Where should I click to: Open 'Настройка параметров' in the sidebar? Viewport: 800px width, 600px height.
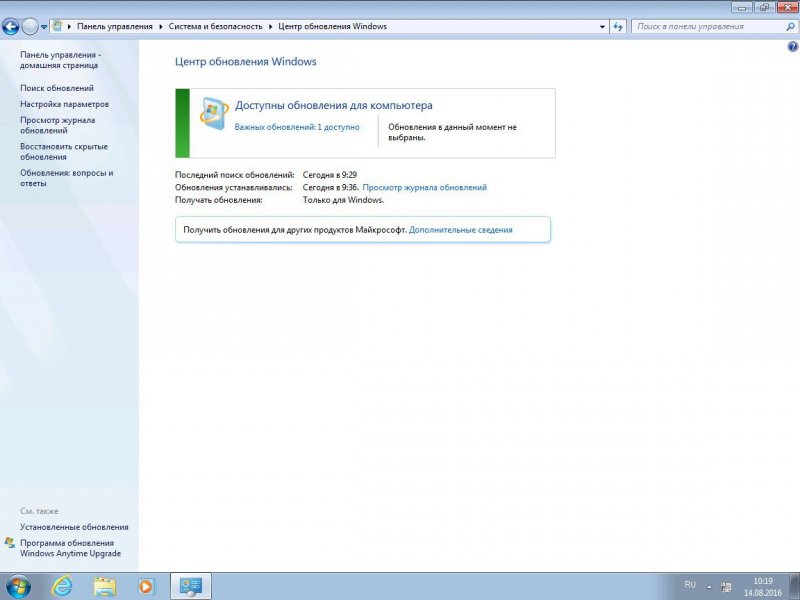click(x=65, y=104)
